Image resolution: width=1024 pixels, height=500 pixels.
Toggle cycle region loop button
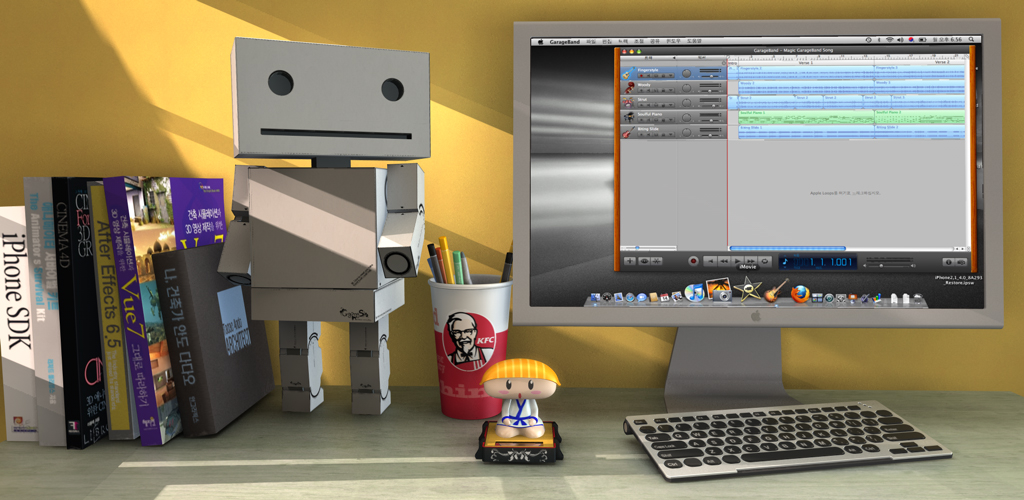(765, 261)
